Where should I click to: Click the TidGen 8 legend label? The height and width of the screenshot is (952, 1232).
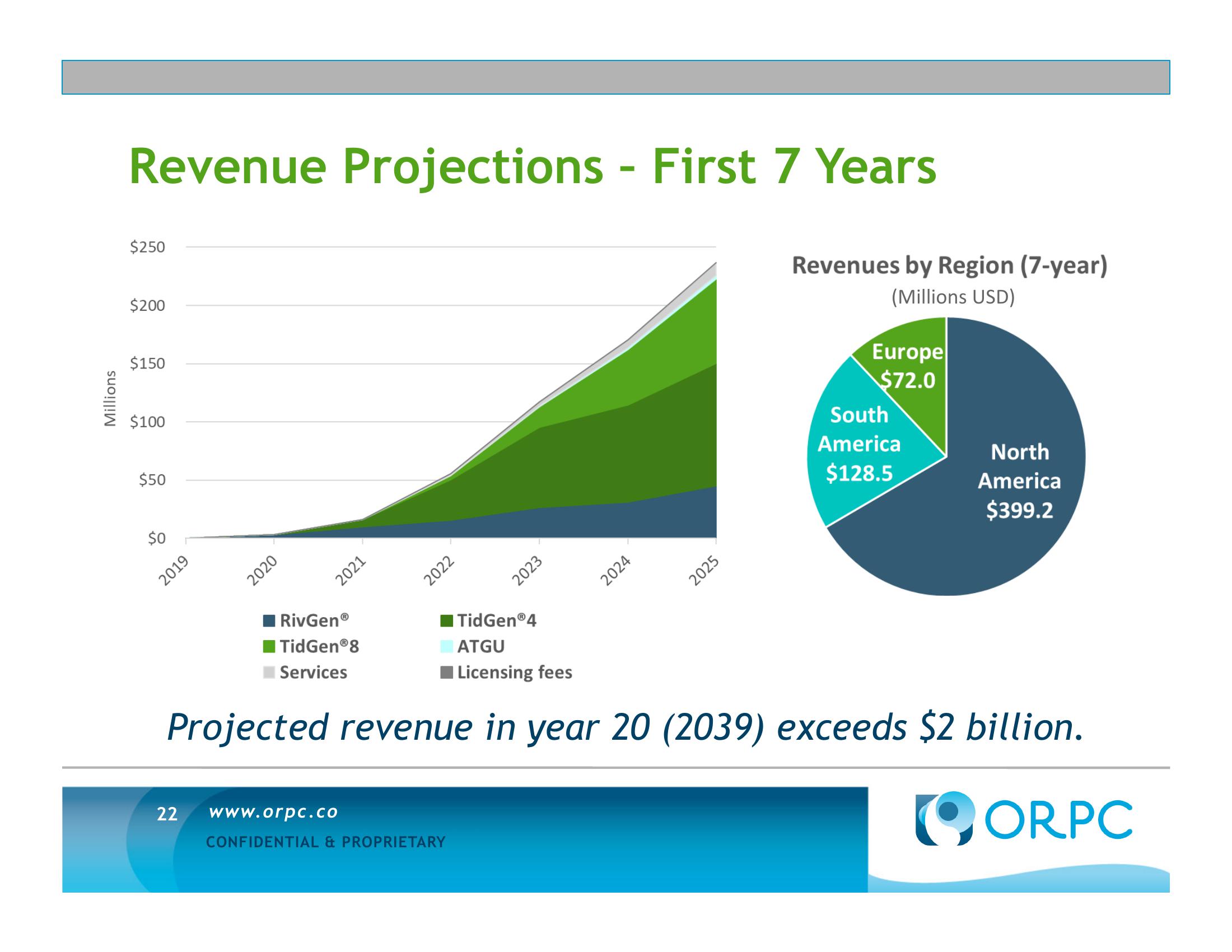319,646
